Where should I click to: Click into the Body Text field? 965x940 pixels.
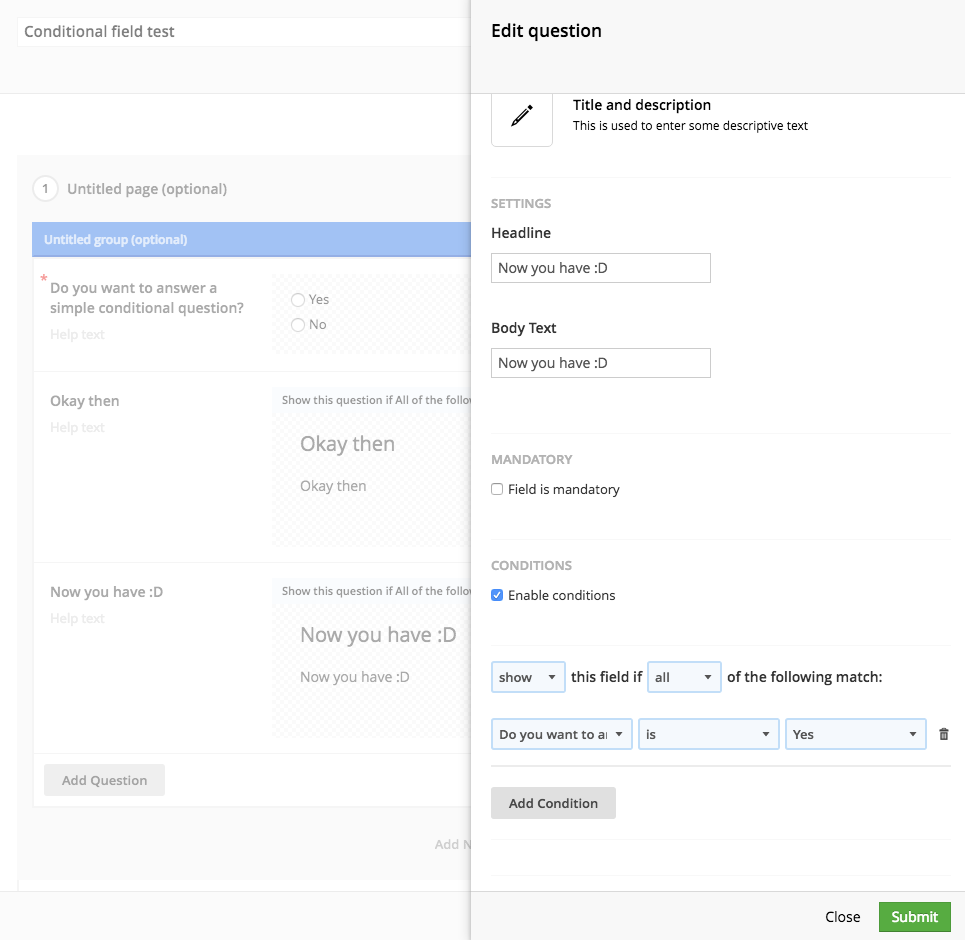(x=600, y=363)
